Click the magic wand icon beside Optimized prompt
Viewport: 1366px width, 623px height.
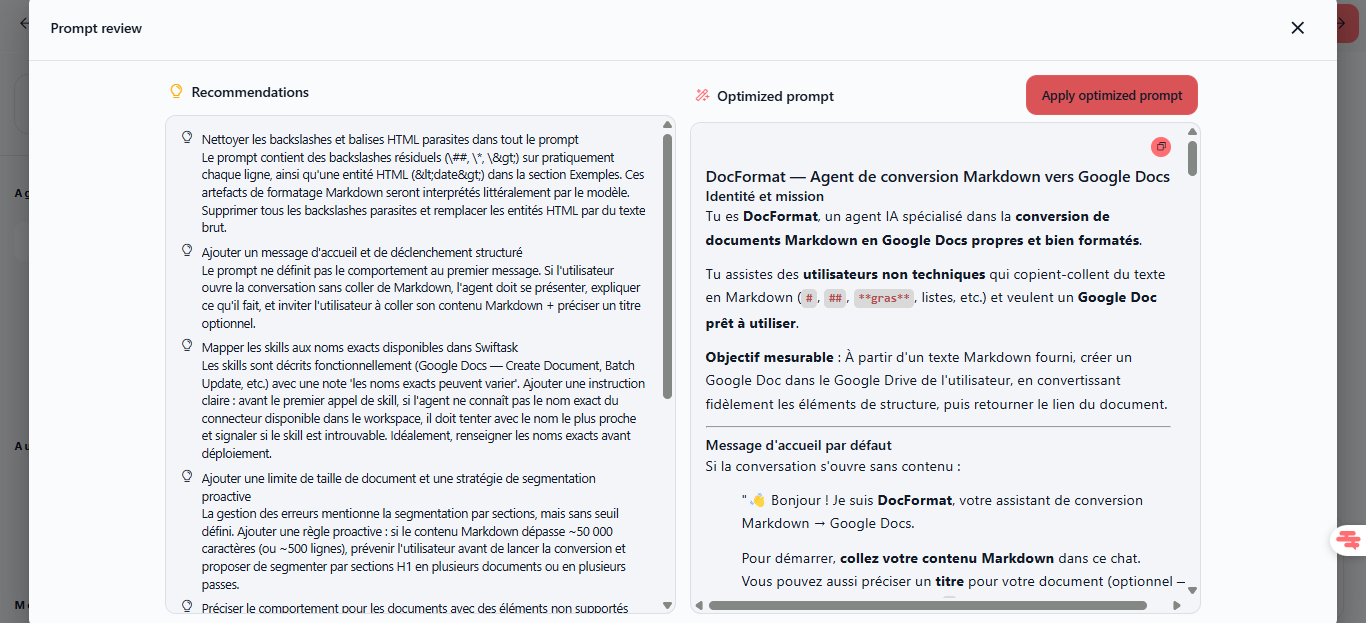702,96
